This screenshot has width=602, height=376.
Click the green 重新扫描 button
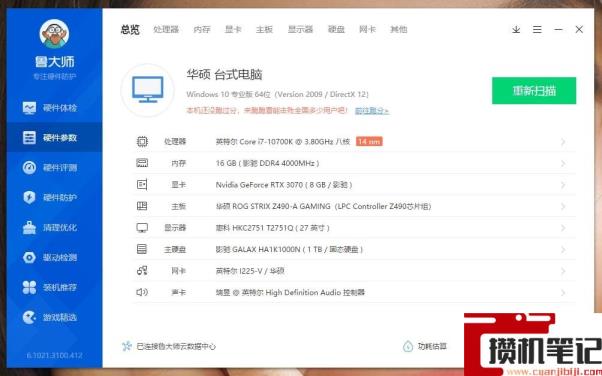click(x=534, y=91)
